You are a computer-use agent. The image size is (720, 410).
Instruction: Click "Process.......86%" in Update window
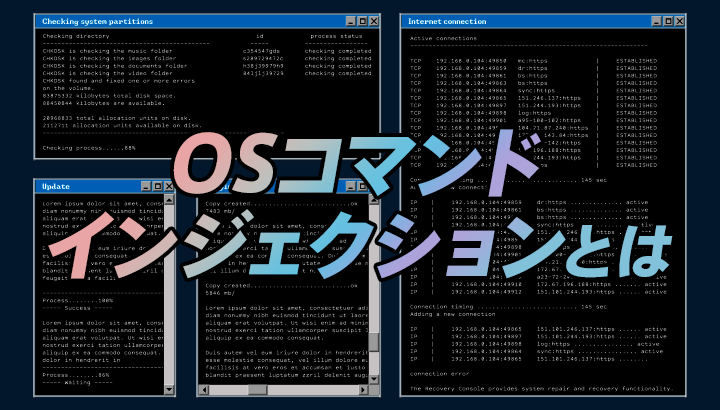(76, 375)
